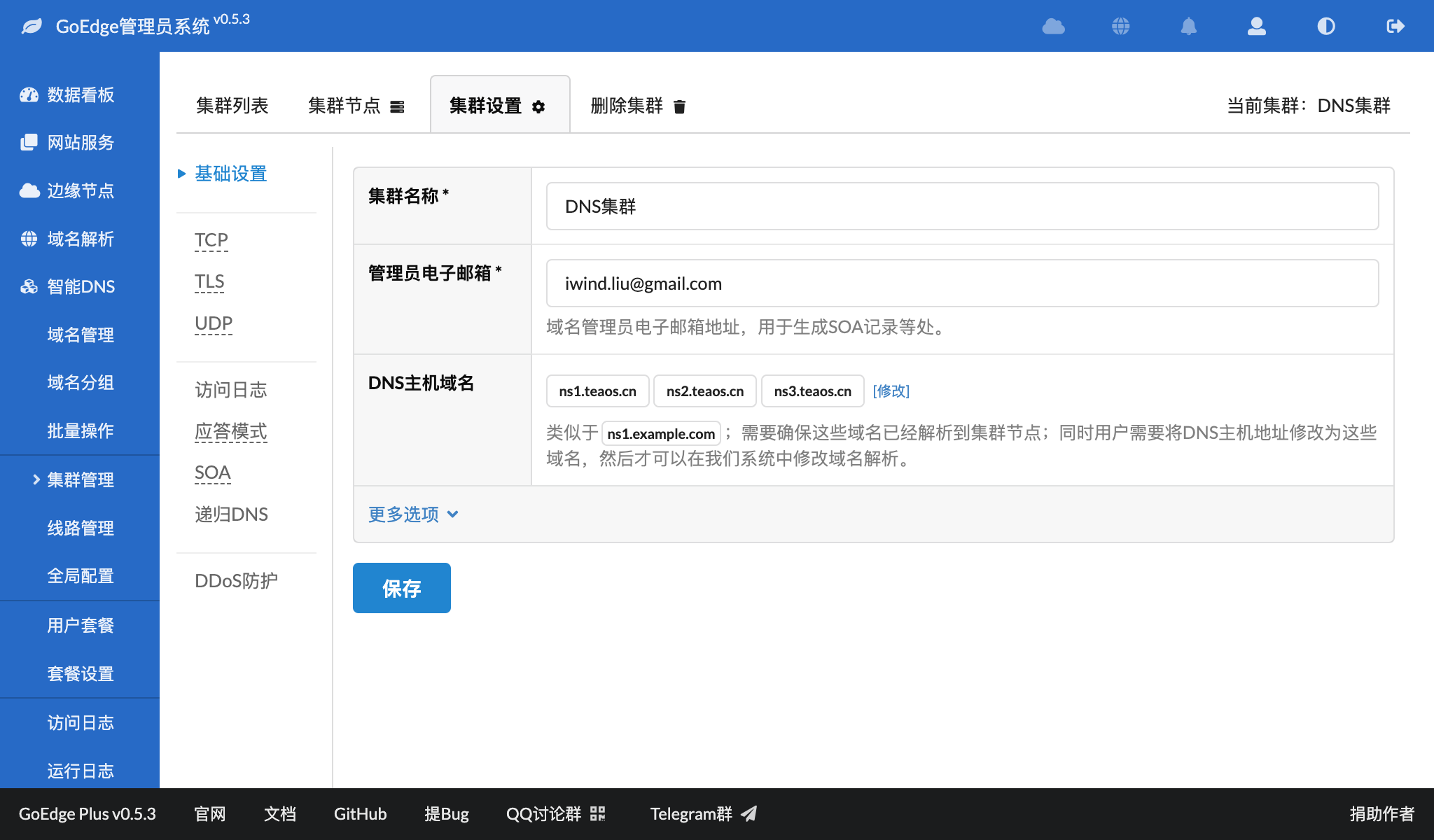Click the 智能DNS cubes icon
Image resolution: width=1434 pixels, height=840 pixels.
tap(29, 287)
